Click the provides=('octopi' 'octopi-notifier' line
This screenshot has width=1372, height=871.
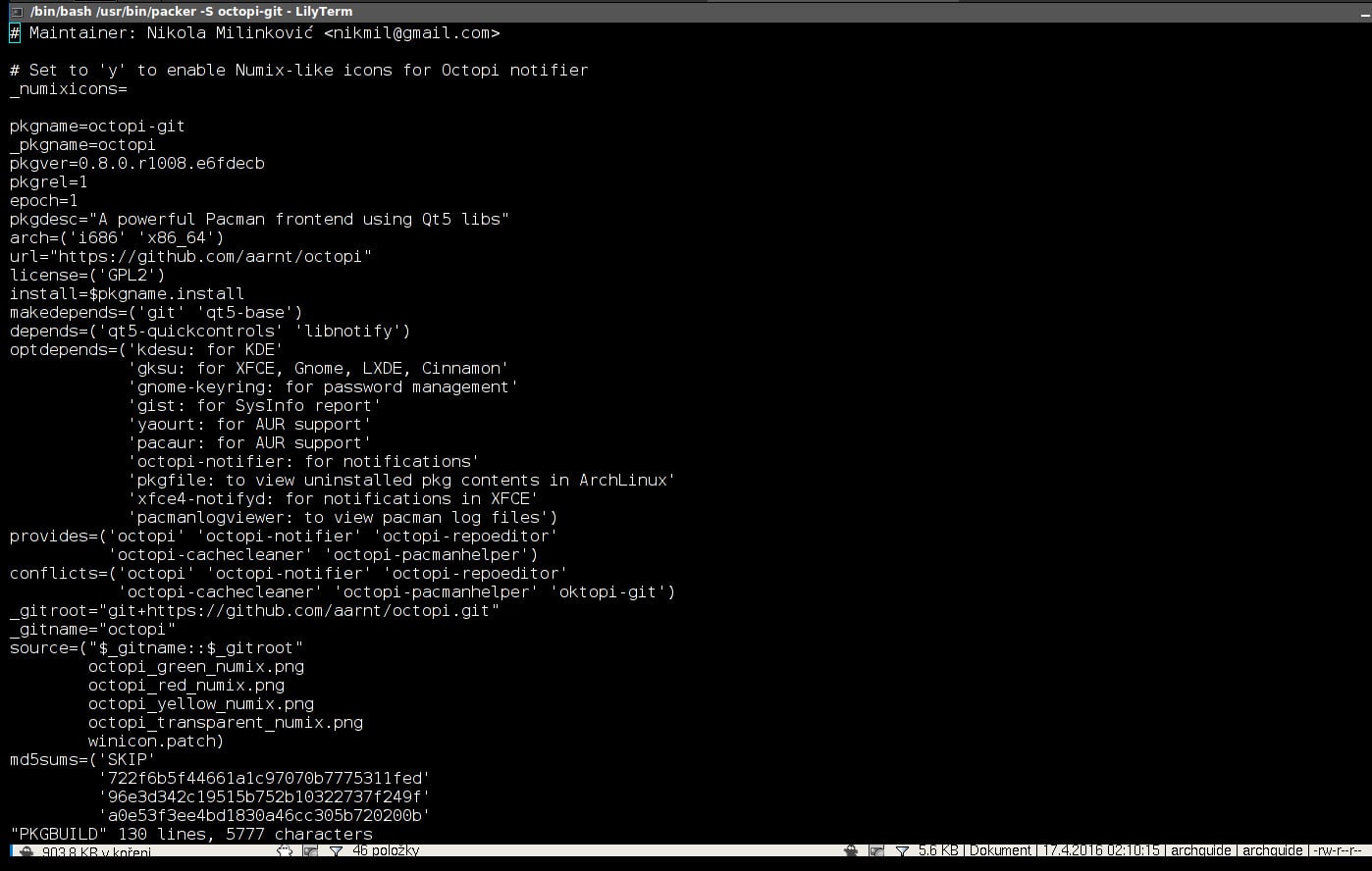pyautogui.click(x=285, y=536)
